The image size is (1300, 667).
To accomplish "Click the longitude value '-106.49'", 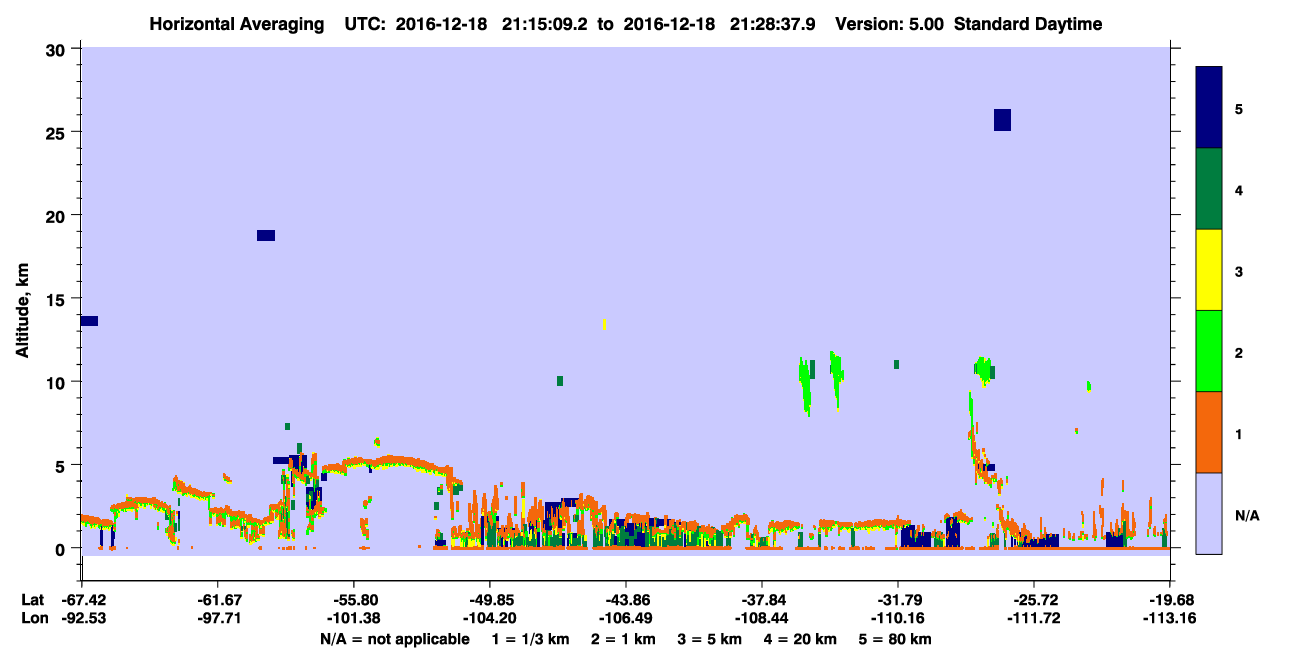I will [x=626, y=618].
